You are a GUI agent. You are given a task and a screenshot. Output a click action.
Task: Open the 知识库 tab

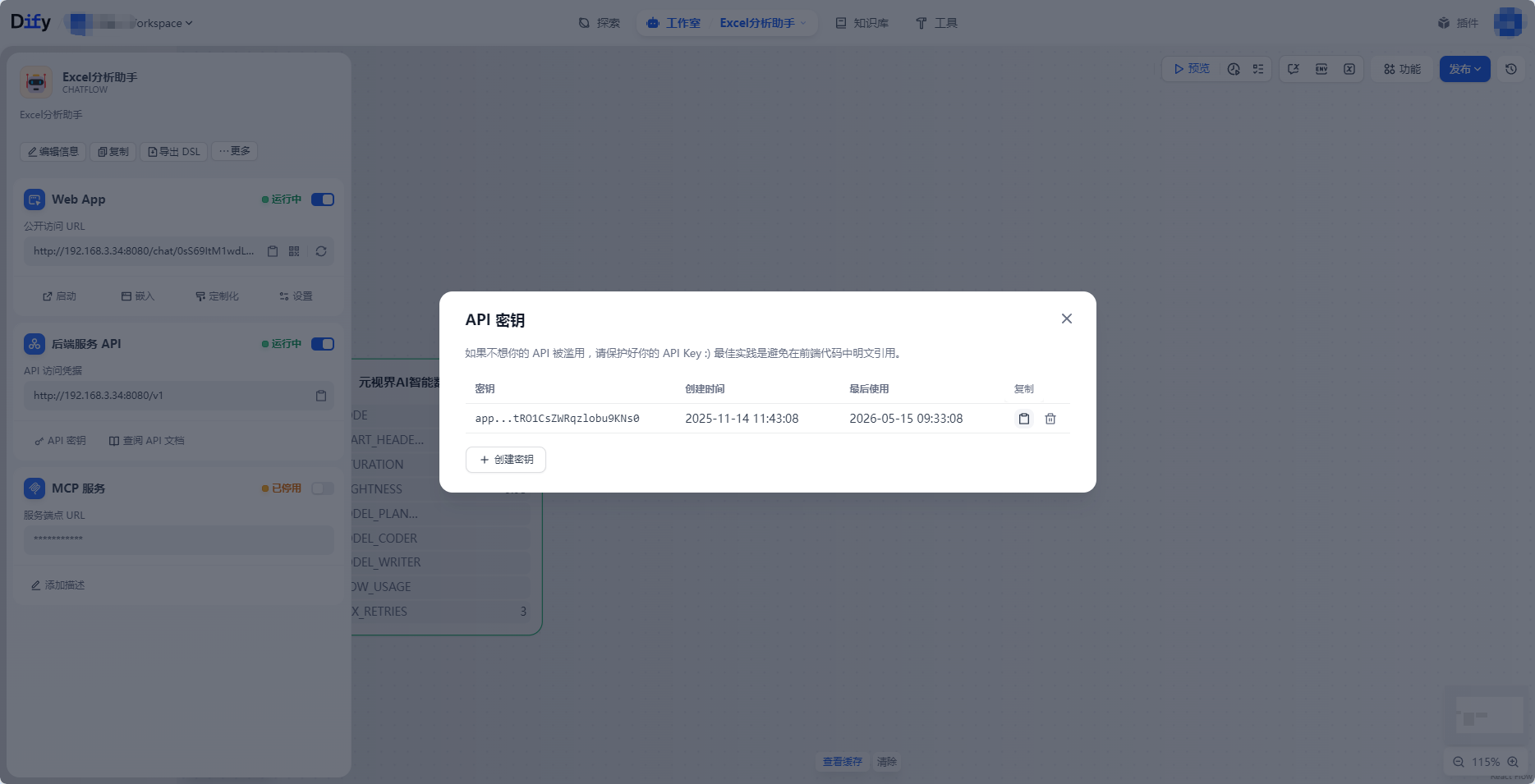pos(862,23)
